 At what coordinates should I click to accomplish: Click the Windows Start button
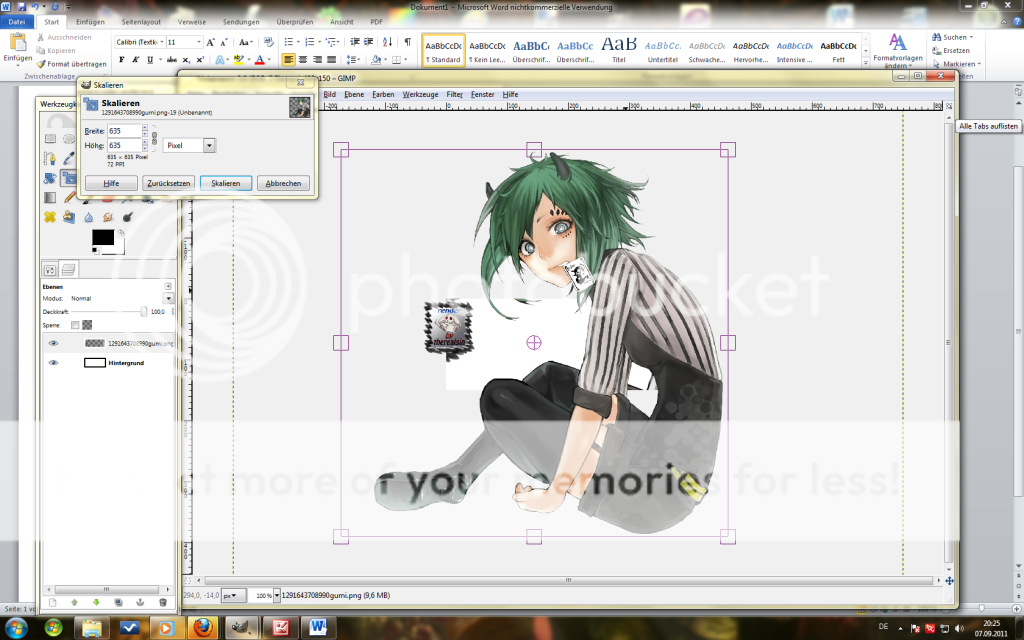16,628
